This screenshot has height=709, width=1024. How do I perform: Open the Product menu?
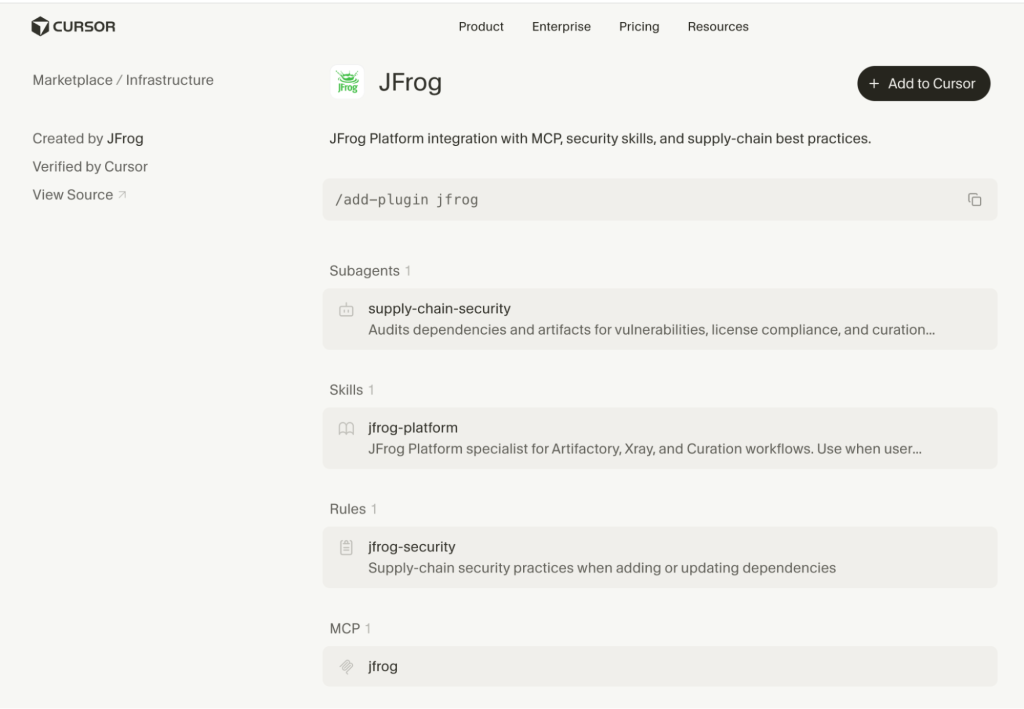tap(481, 27)
